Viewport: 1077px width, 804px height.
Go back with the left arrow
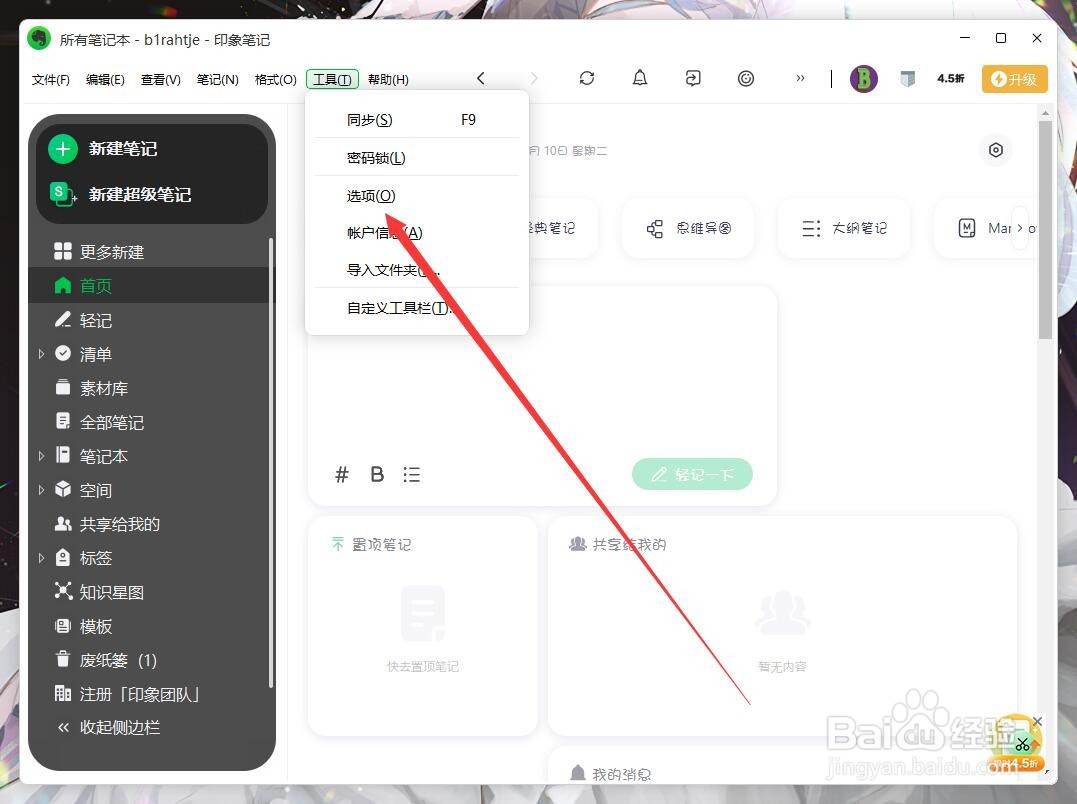click(x=481, y=78)
